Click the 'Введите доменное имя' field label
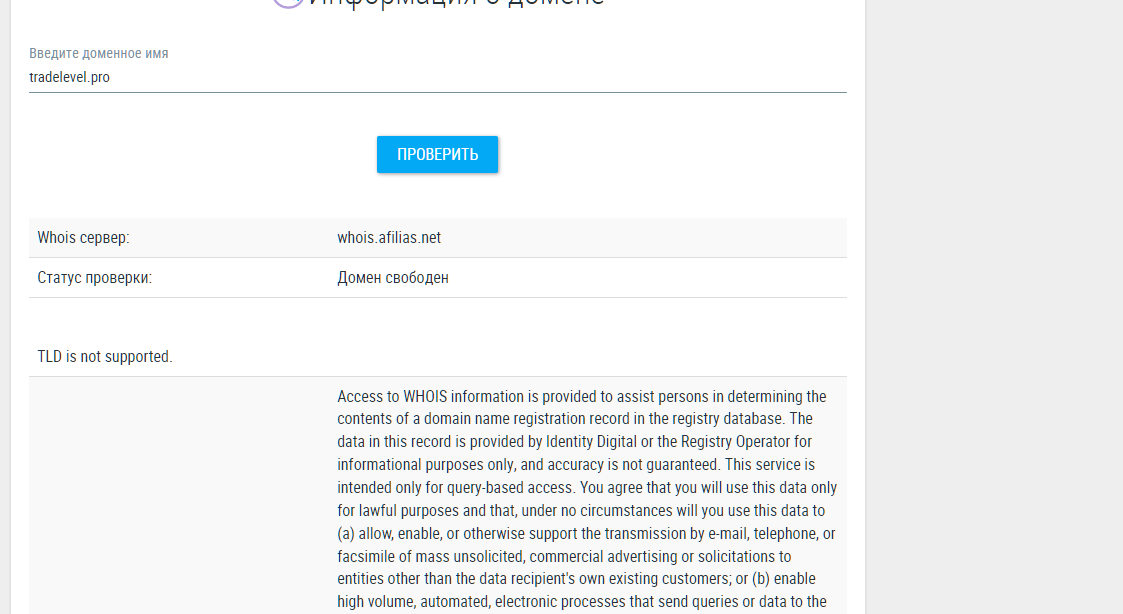Viewport: 1123px width, 614px height. point(99,53)
